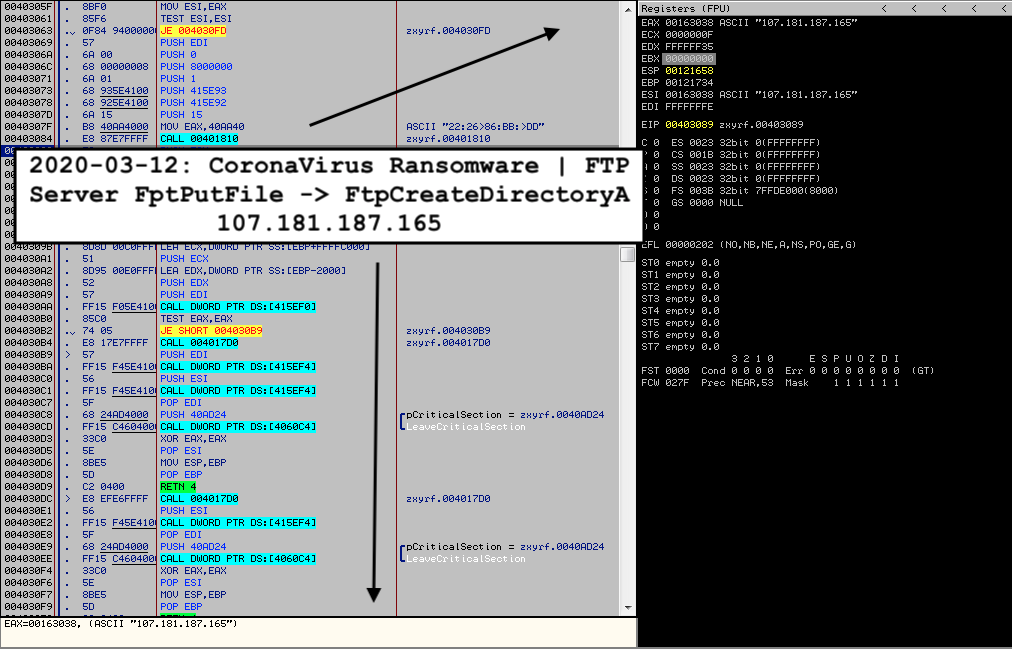Select the CALL 004017D0 at address 004030B4
The image size is (1012, 649).
pyautogui.click(x=199, y=343)
